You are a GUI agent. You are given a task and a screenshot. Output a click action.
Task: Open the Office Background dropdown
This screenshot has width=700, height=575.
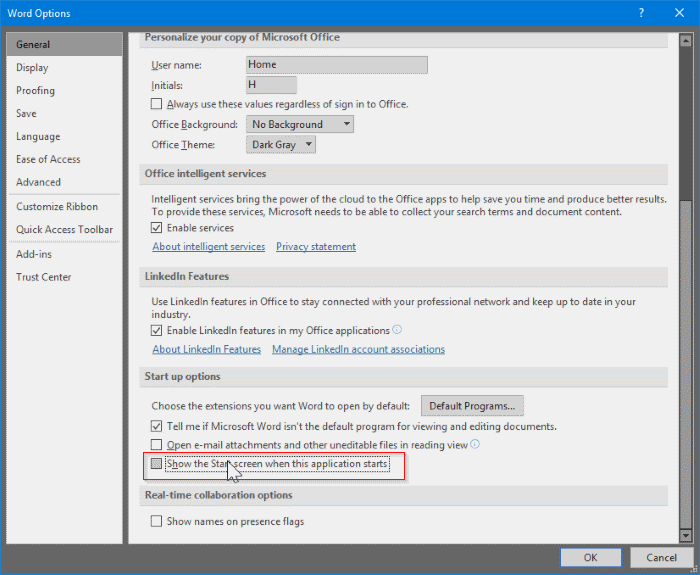(300, 124)
